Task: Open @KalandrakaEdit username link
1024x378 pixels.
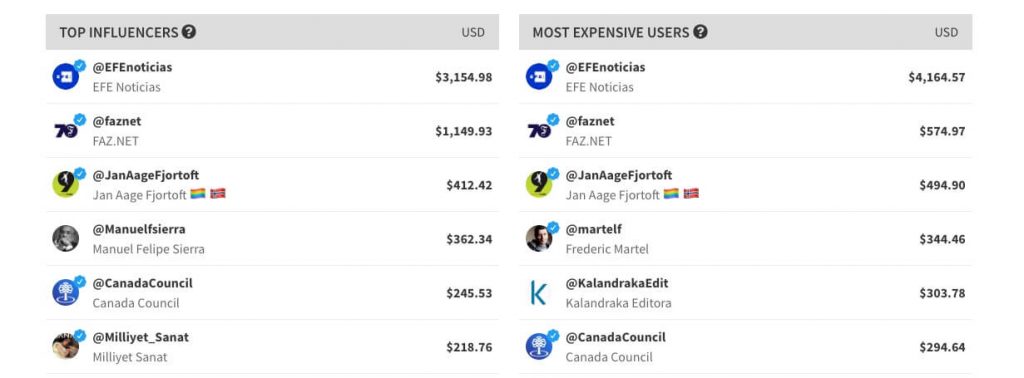Action: point(617,283)
